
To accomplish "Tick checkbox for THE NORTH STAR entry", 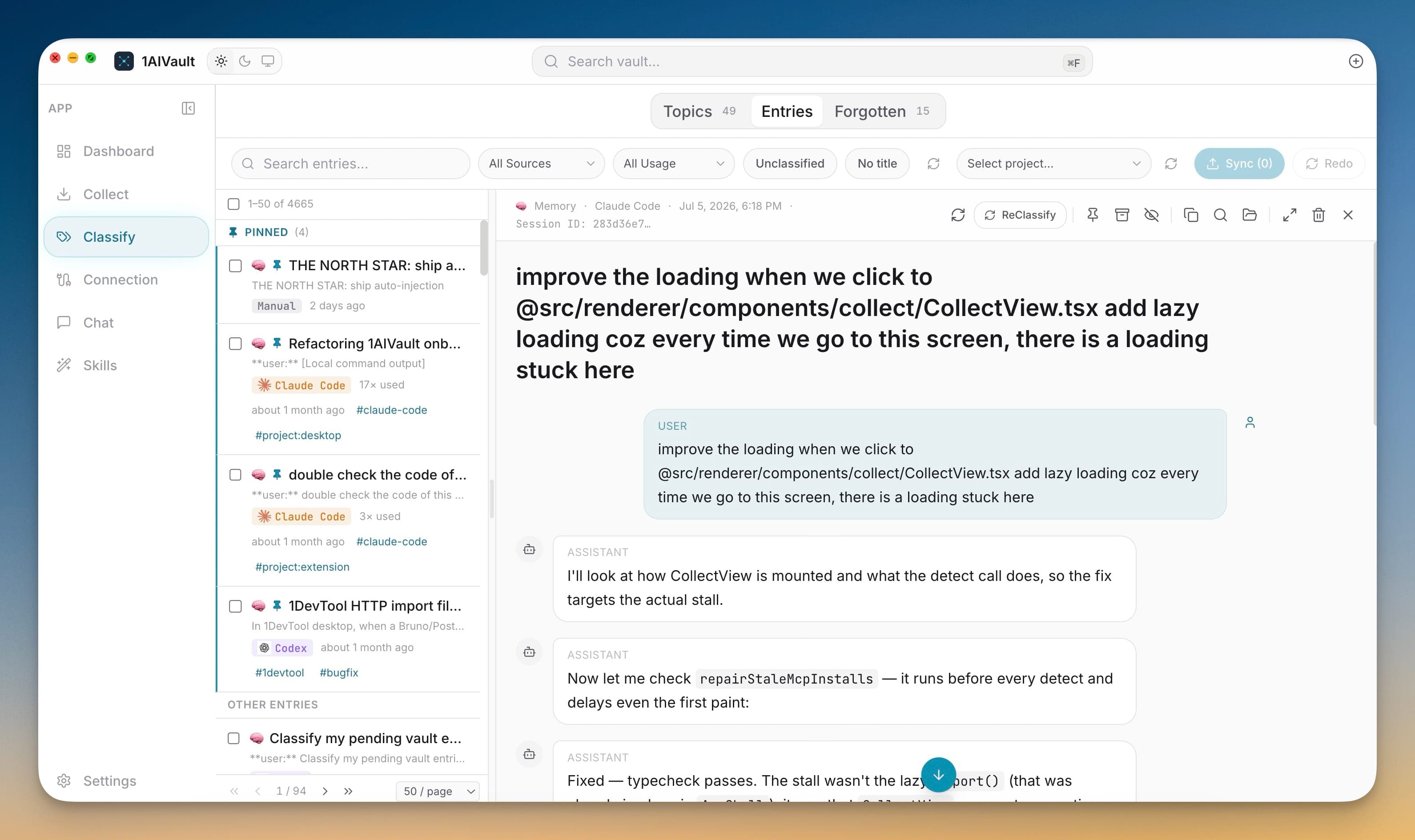I will click(235, 266).
